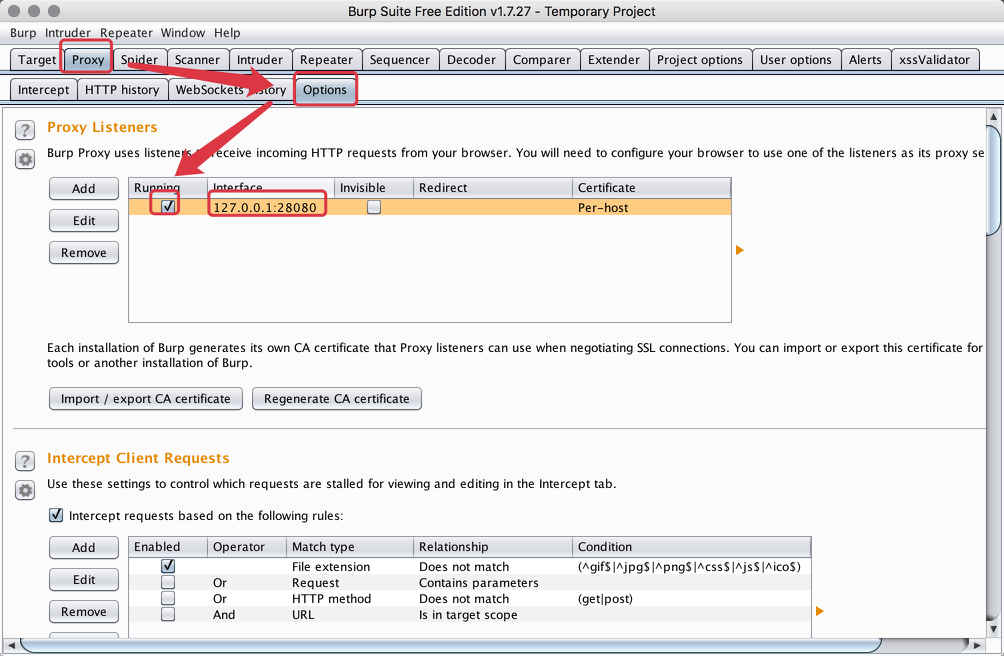Click Import / export CA certificate
Viewport: 1004px width, 656px height.
[145, 399]
